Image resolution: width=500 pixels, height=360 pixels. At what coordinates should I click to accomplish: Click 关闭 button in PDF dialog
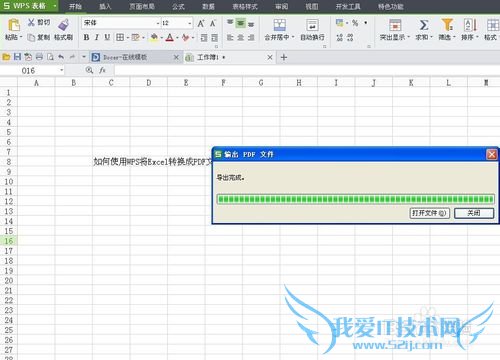(x=474, y=213)
